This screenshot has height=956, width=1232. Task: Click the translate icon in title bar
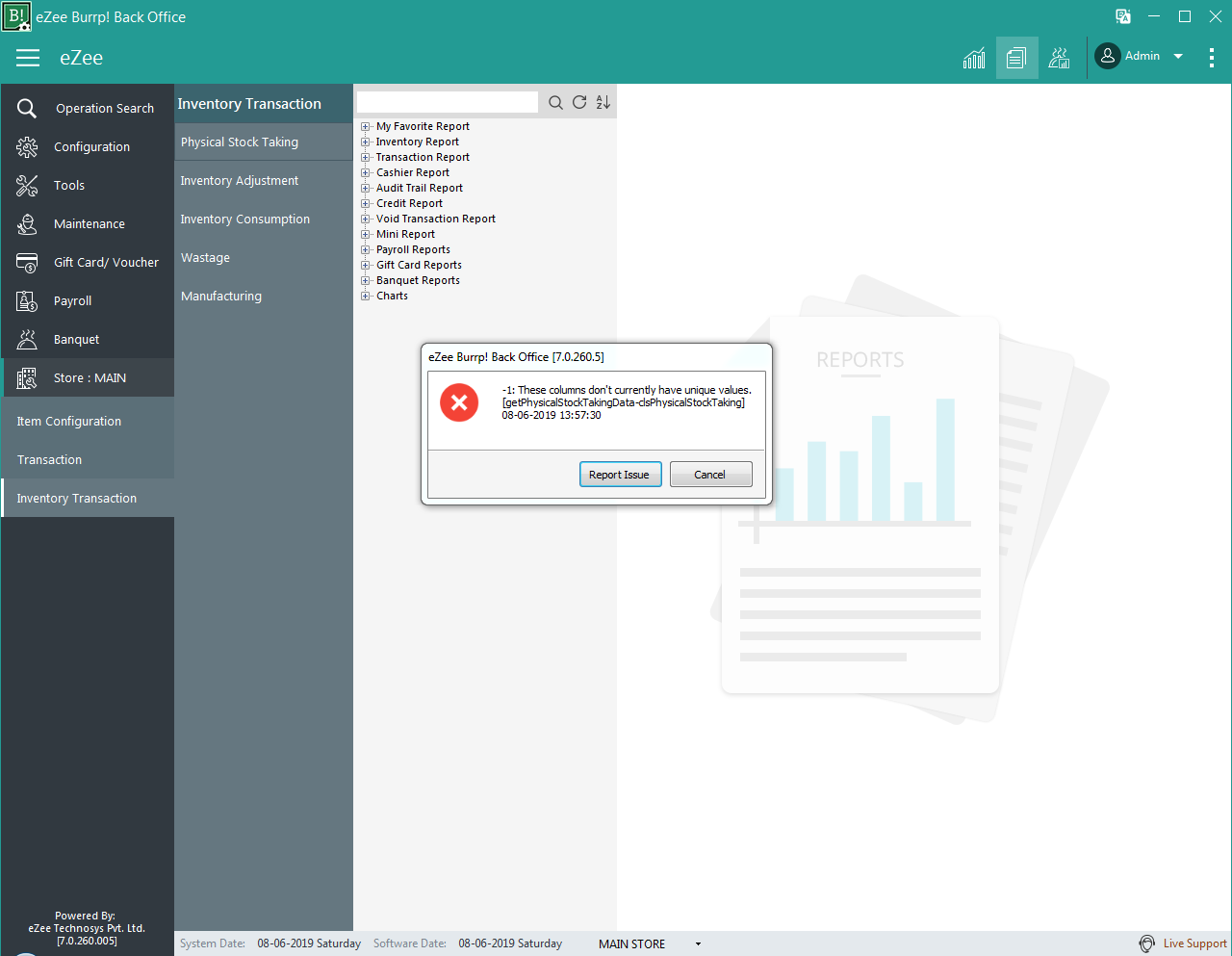pos(1122,16)
